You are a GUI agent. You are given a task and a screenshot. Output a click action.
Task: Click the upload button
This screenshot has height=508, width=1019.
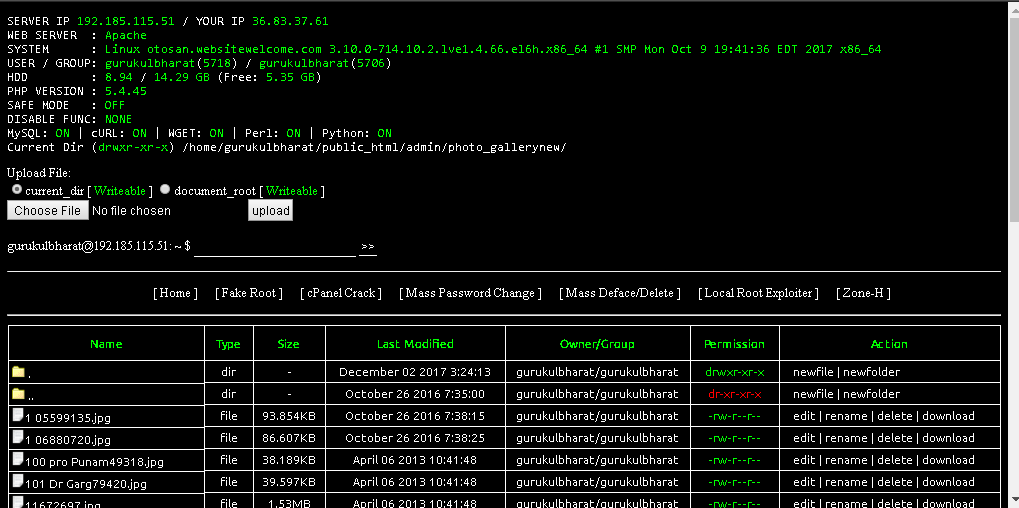[x=270, y=210]
